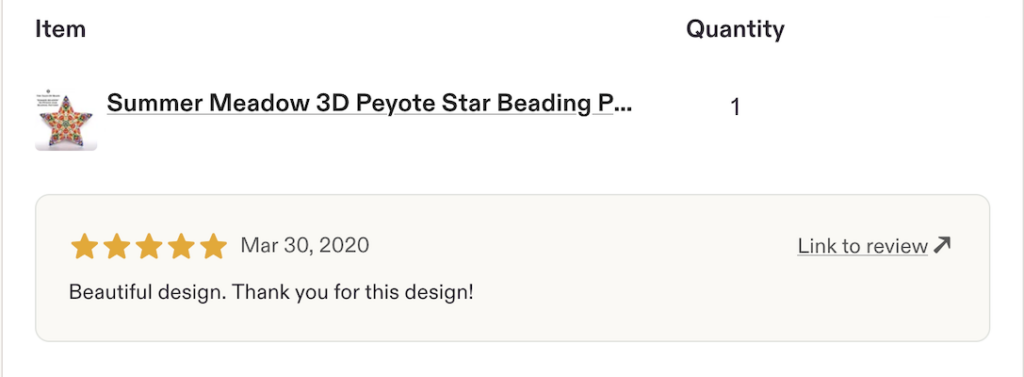Click the third (middle) rating star
Screen dimensions: 1024x377
coord(148,247)
